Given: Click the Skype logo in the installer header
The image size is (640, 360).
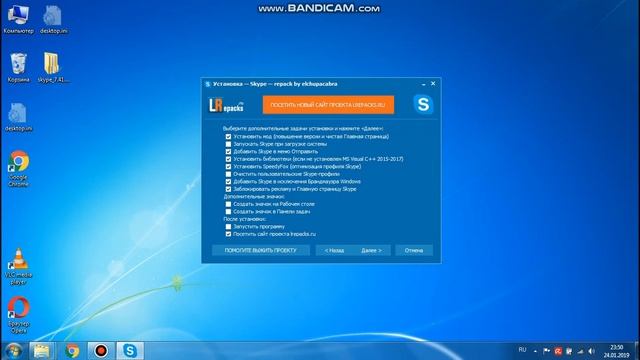Looking at the screenshot, I should (423, 104).
